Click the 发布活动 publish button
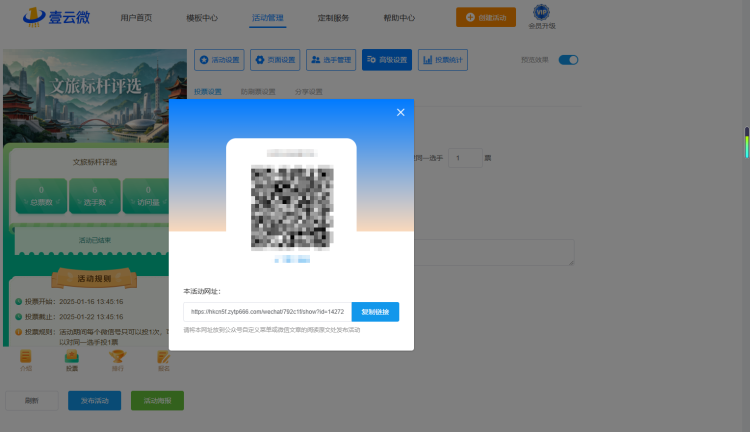 tap(95, 400)
